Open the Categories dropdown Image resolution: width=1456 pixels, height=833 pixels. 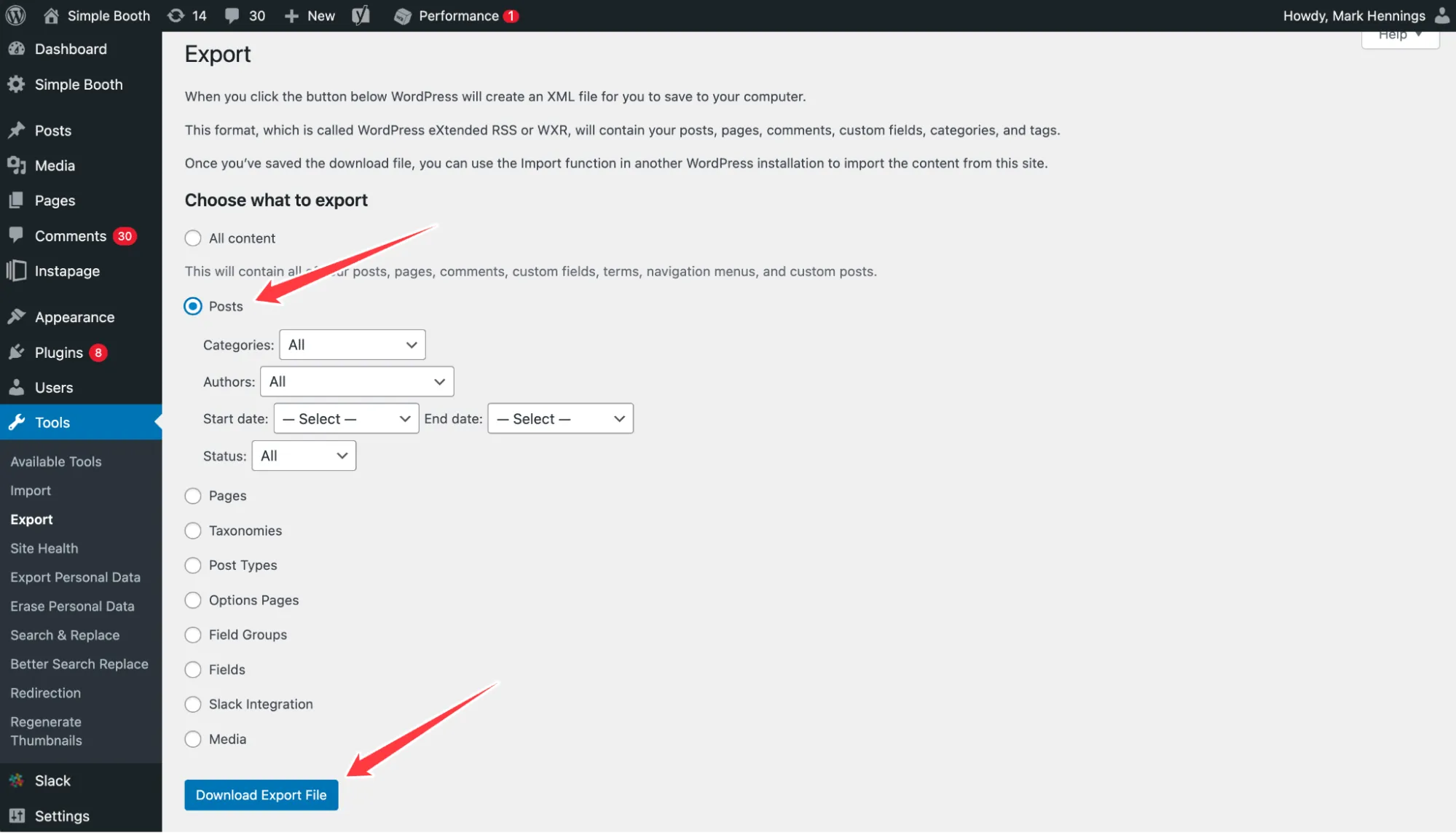353,345
